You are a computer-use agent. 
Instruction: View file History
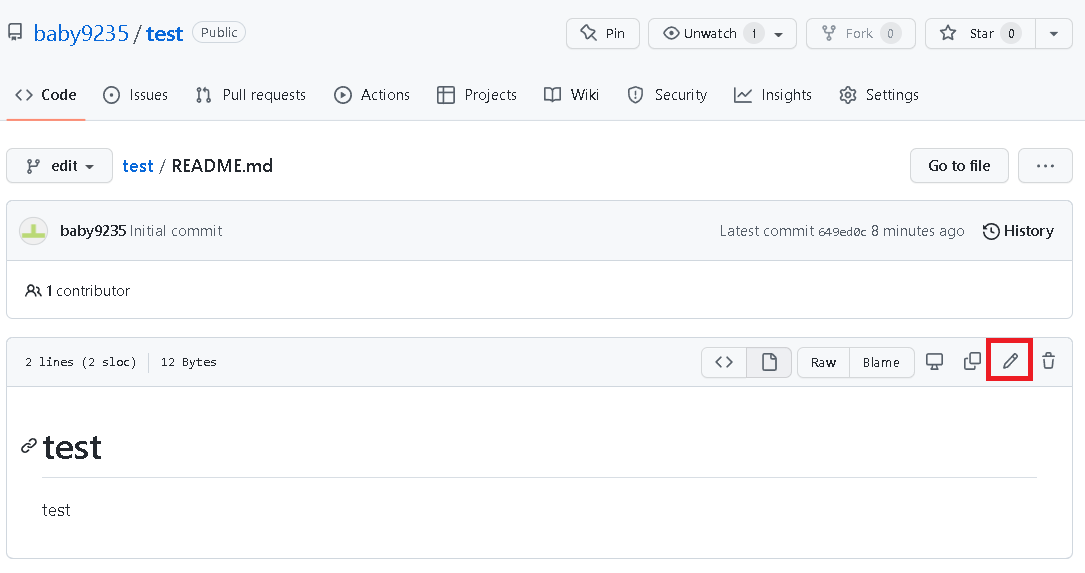click(1018, 231)
